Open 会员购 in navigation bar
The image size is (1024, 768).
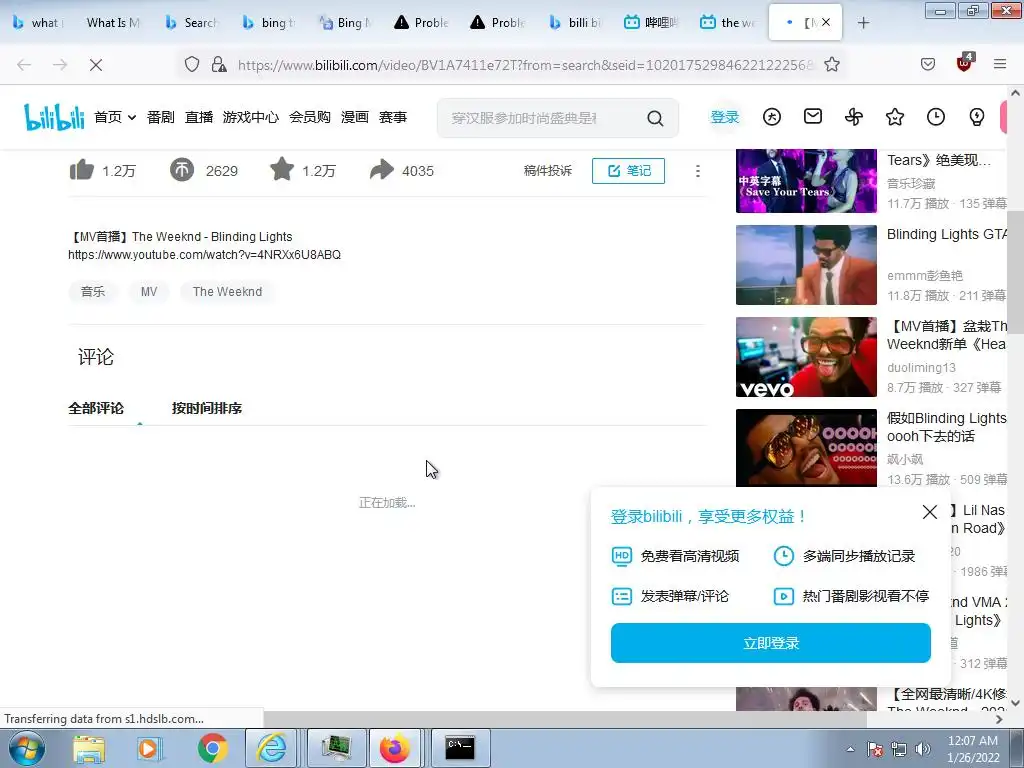(310, 117)
